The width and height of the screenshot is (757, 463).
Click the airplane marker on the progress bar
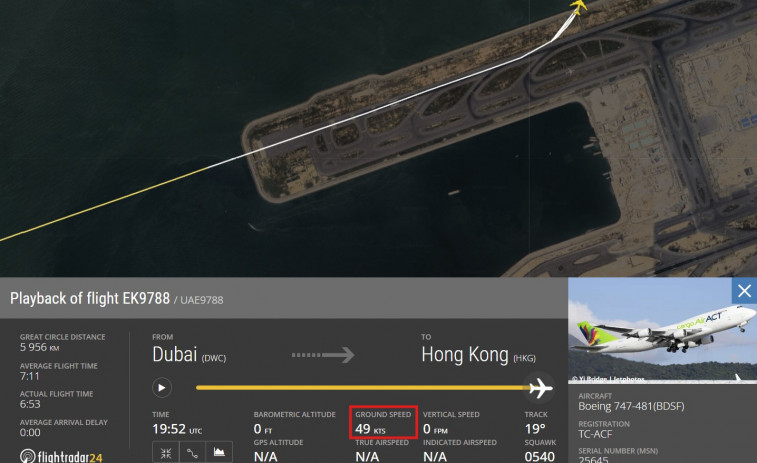point(540,388)
